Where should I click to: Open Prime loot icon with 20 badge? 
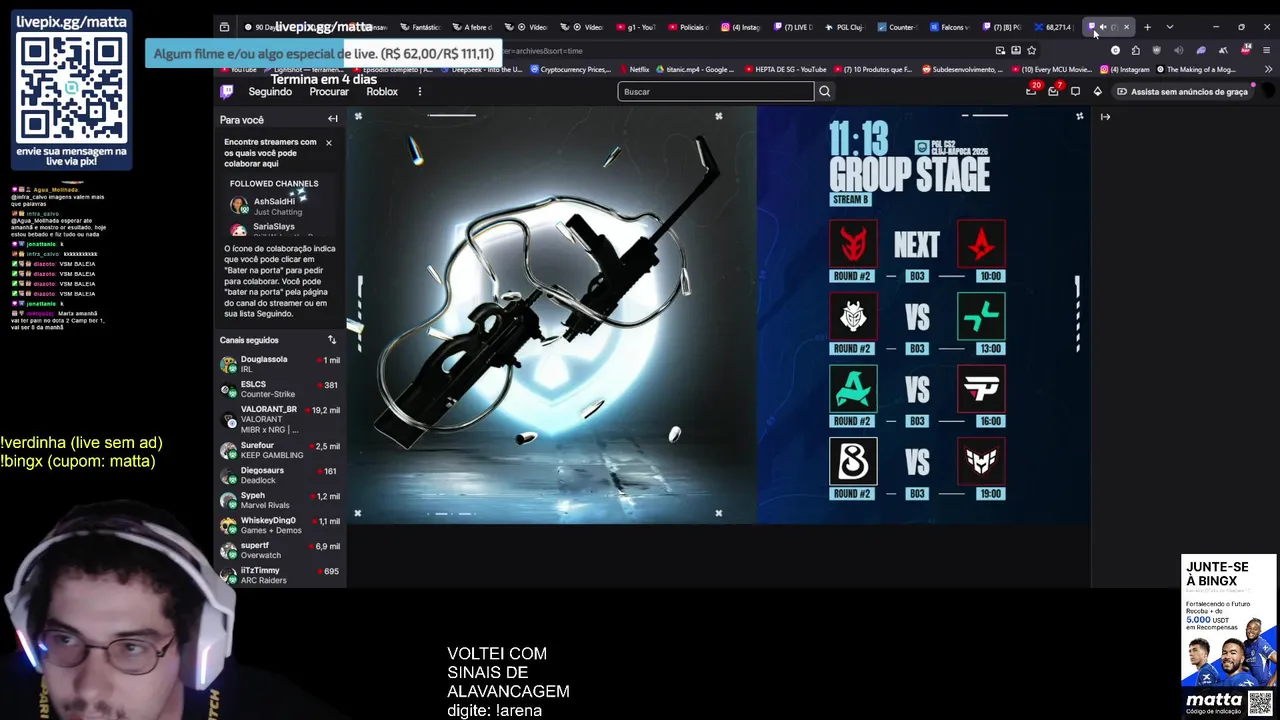click(1031, 91)
